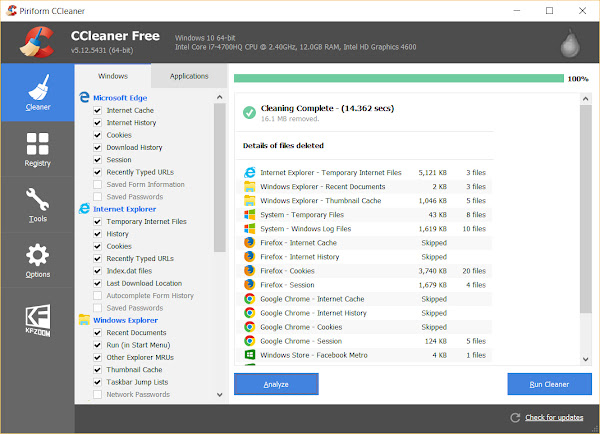Click the green Cleaning Complete checkmark icon
The image size is (600, 434).
point(249,113)
